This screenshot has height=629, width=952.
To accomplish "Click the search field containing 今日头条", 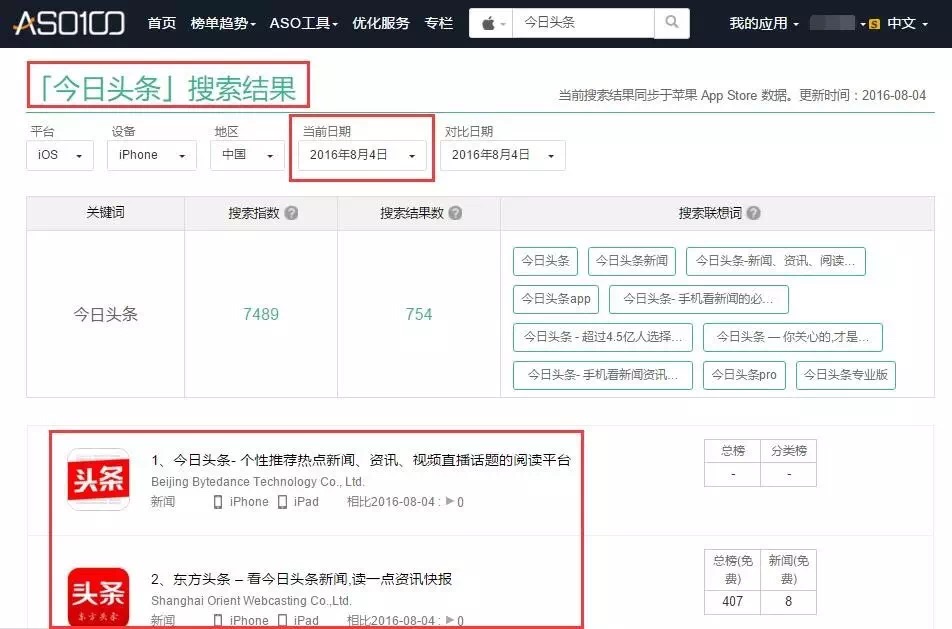I will click(x=583, y=23).
